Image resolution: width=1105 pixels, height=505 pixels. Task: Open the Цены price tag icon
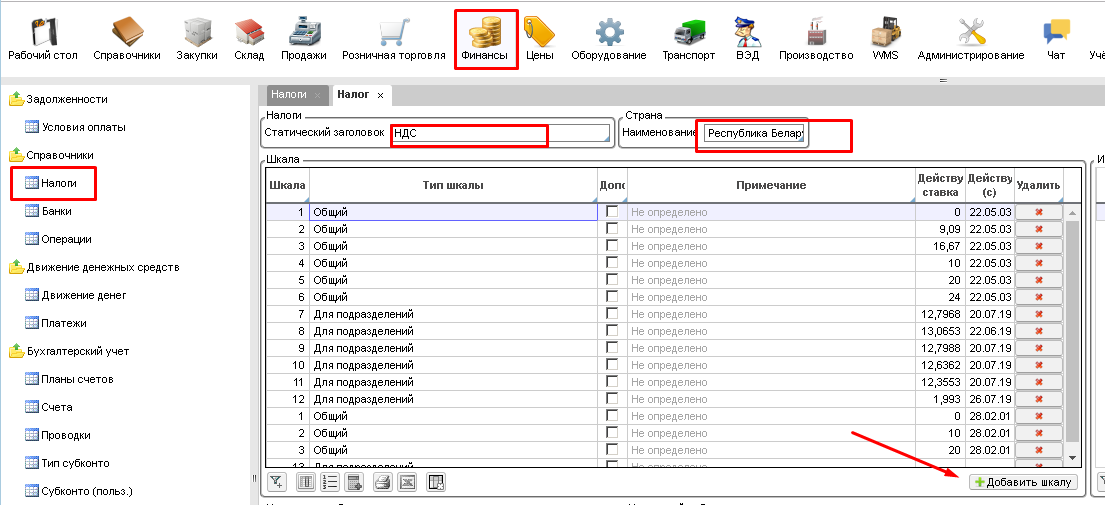(540, 38)
